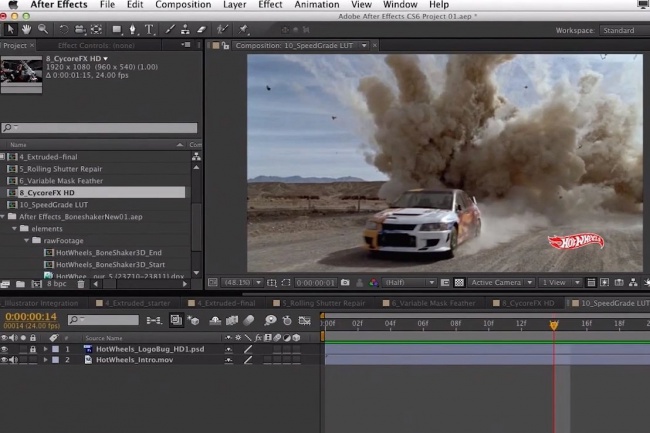The image size is (650, 433).
Task: Click the Hide Shy Layers icon in timeline
Action: (x=215, y=320)
